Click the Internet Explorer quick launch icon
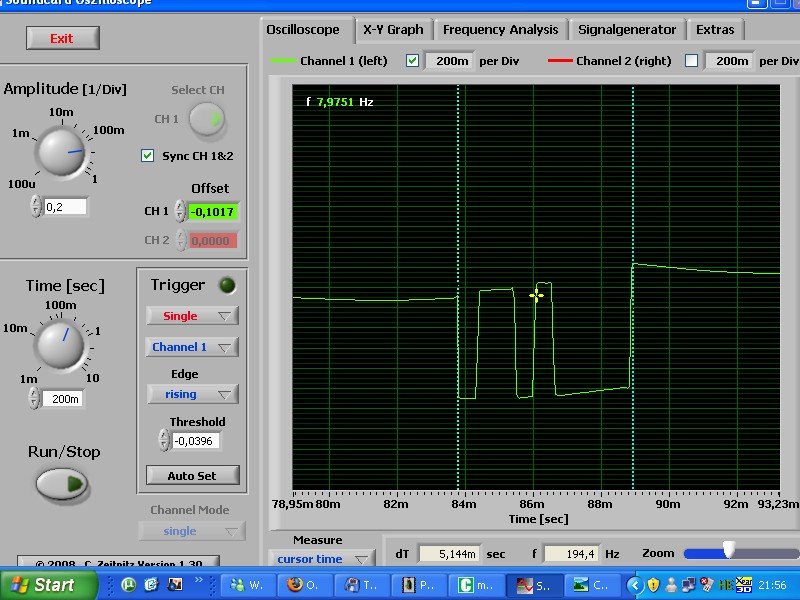The image size is (800, 600). [x=152, y=585]
